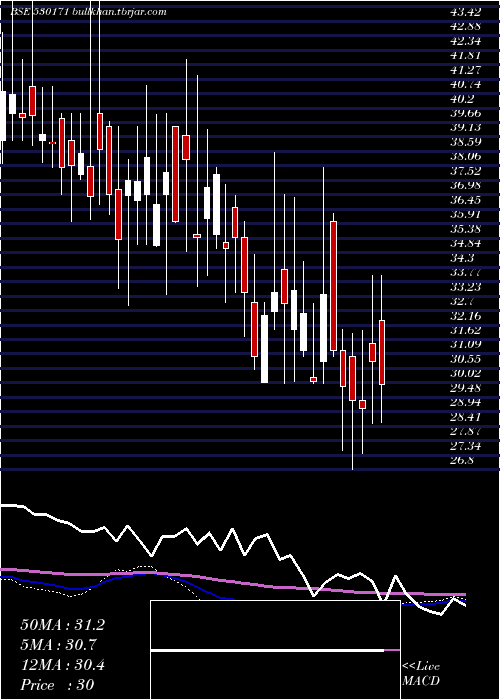
Task: Select the 39.66 price level label
Action: point(466,113)
